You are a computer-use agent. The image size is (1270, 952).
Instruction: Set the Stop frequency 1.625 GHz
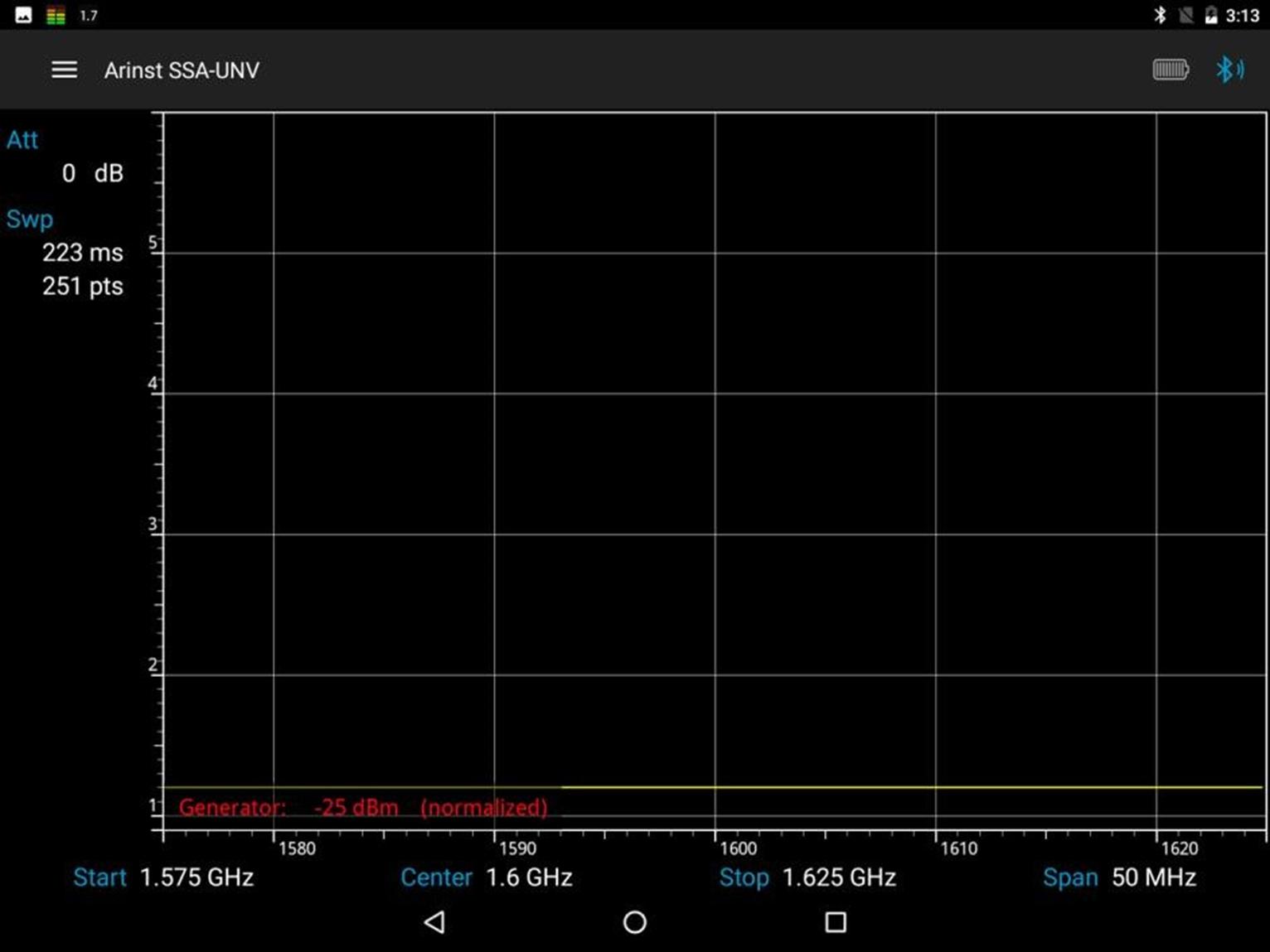(x=838, y=877)
